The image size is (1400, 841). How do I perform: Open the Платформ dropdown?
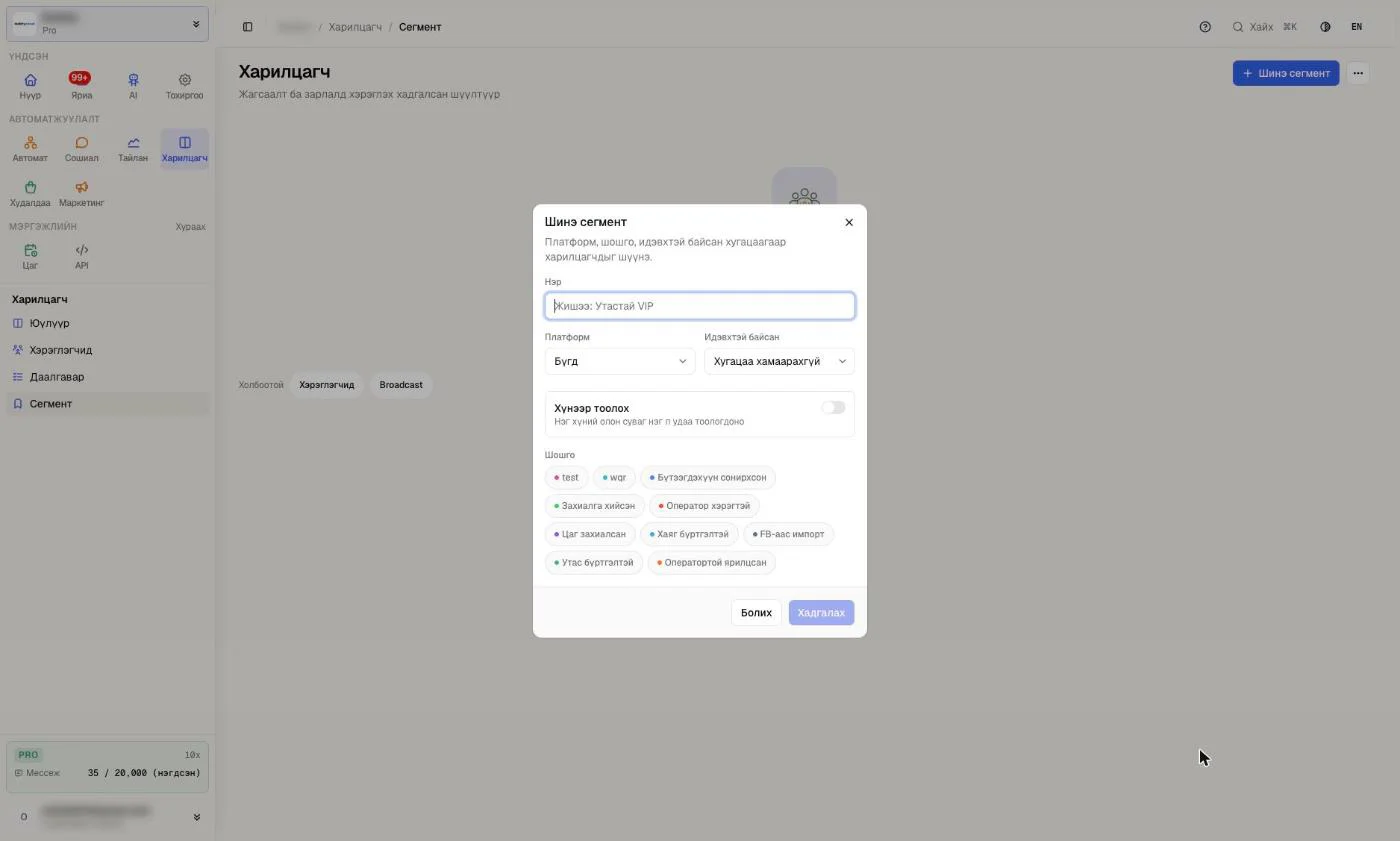pos(620,361)
